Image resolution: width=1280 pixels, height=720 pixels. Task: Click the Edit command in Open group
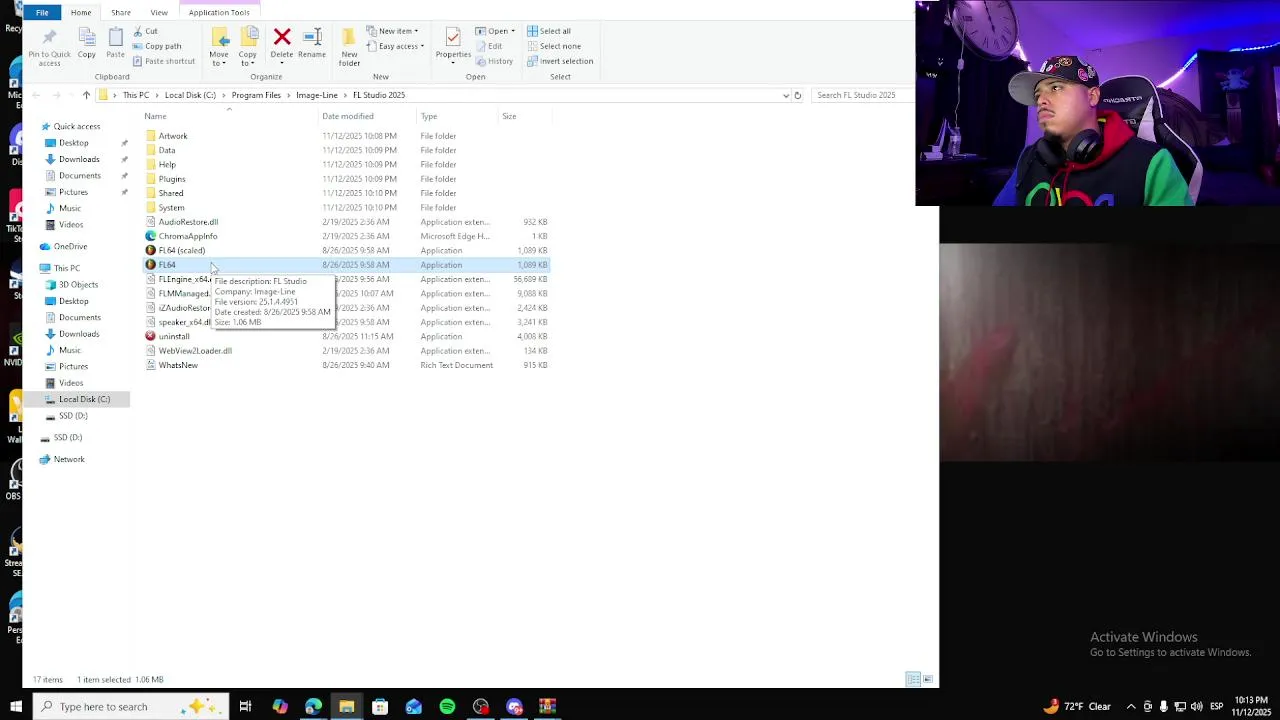[489, 46]
